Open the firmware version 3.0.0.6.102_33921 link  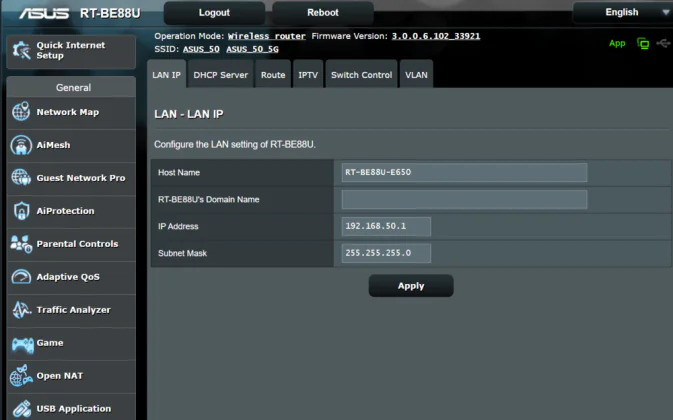pos(436,36)
